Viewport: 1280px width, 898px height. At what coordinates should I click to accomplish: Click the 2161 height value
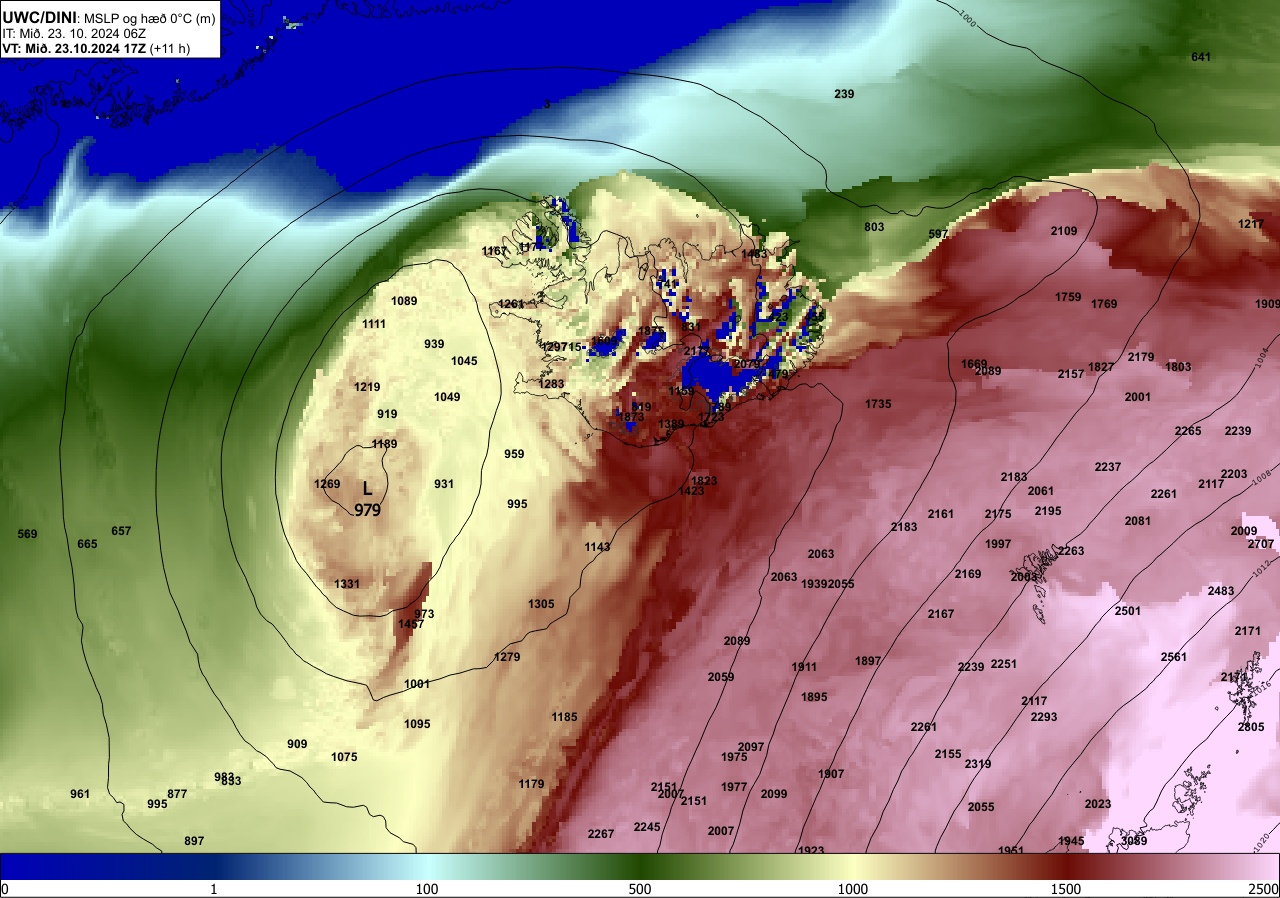(x=941, y=514)
